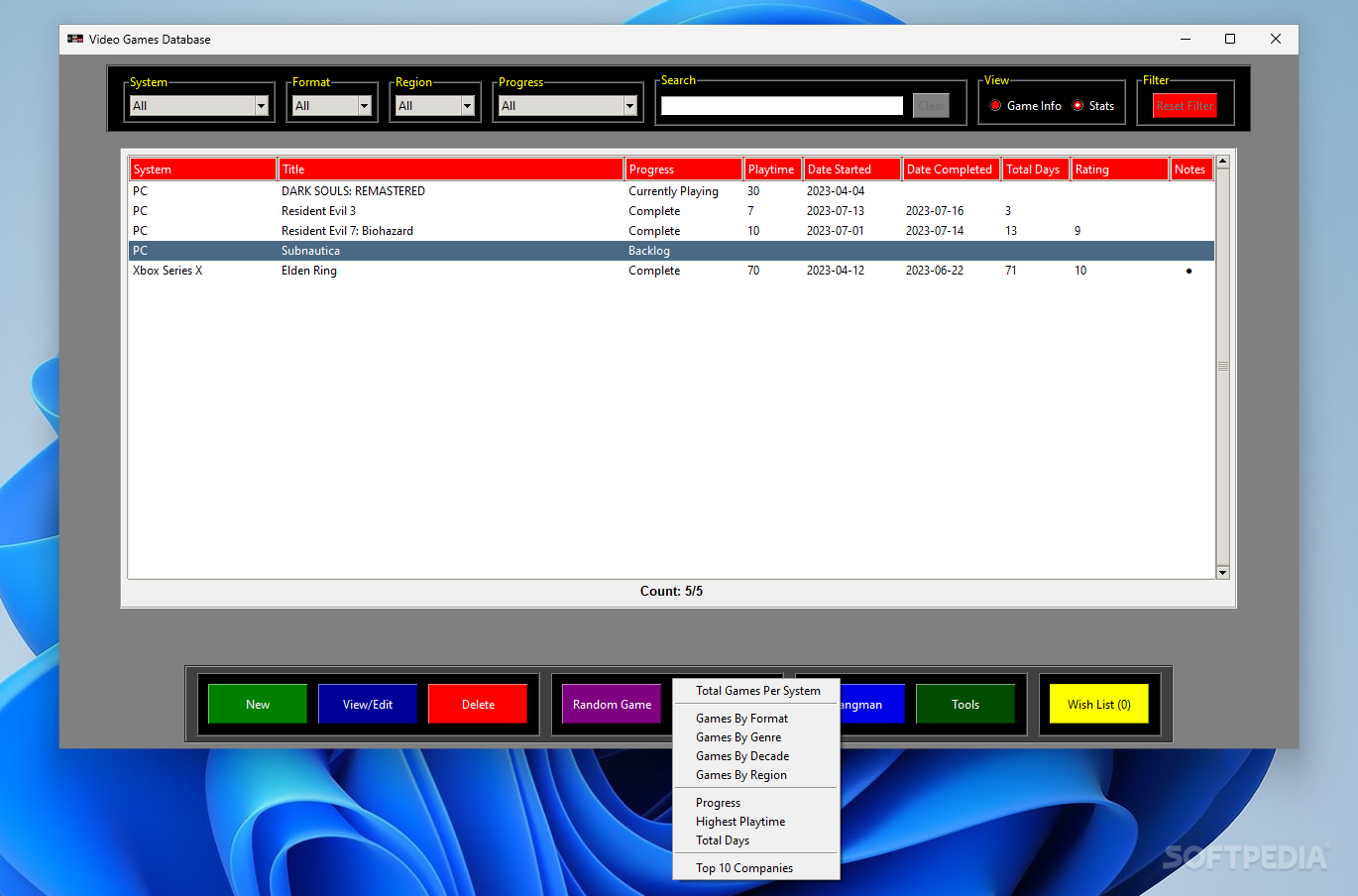The image size is (1358, 896).
Task: Choose Top 10 Companies menu entry
Action: click(744, 868)
